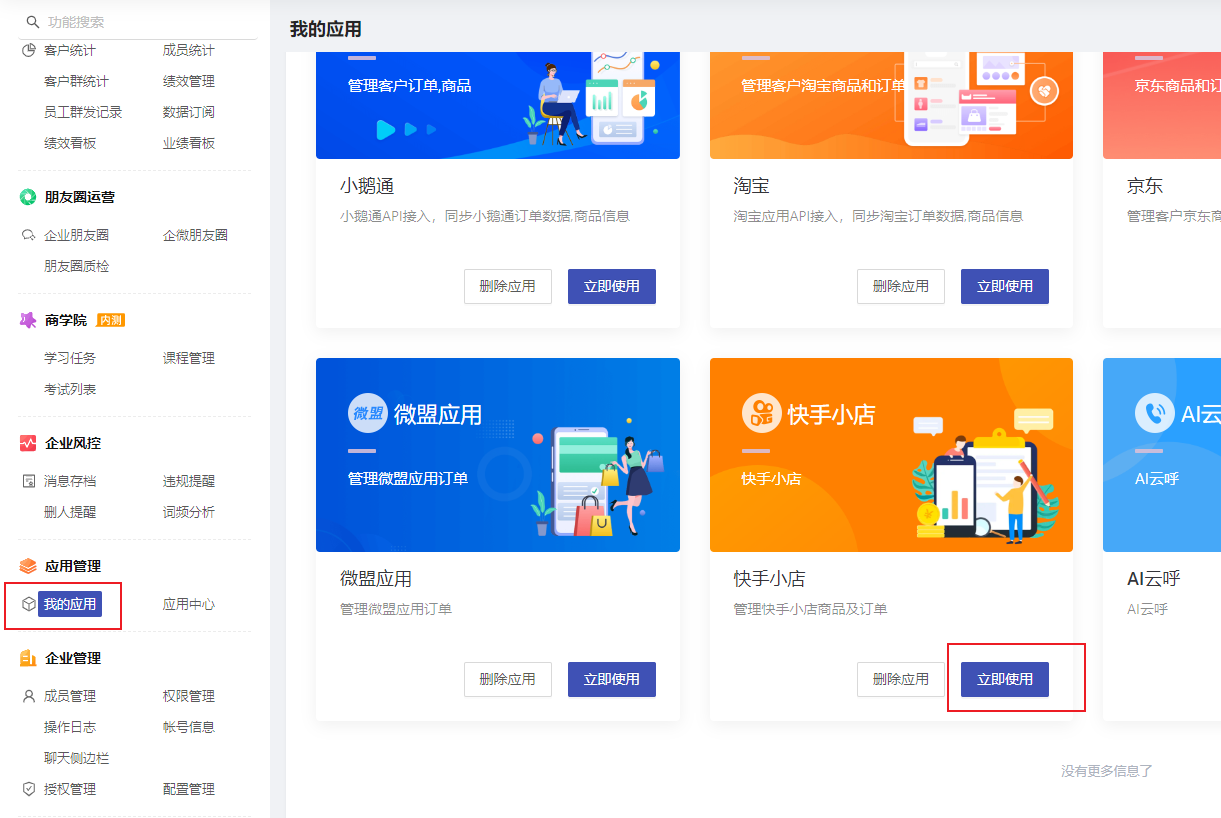Click the 企业风控 section icon

28,443
